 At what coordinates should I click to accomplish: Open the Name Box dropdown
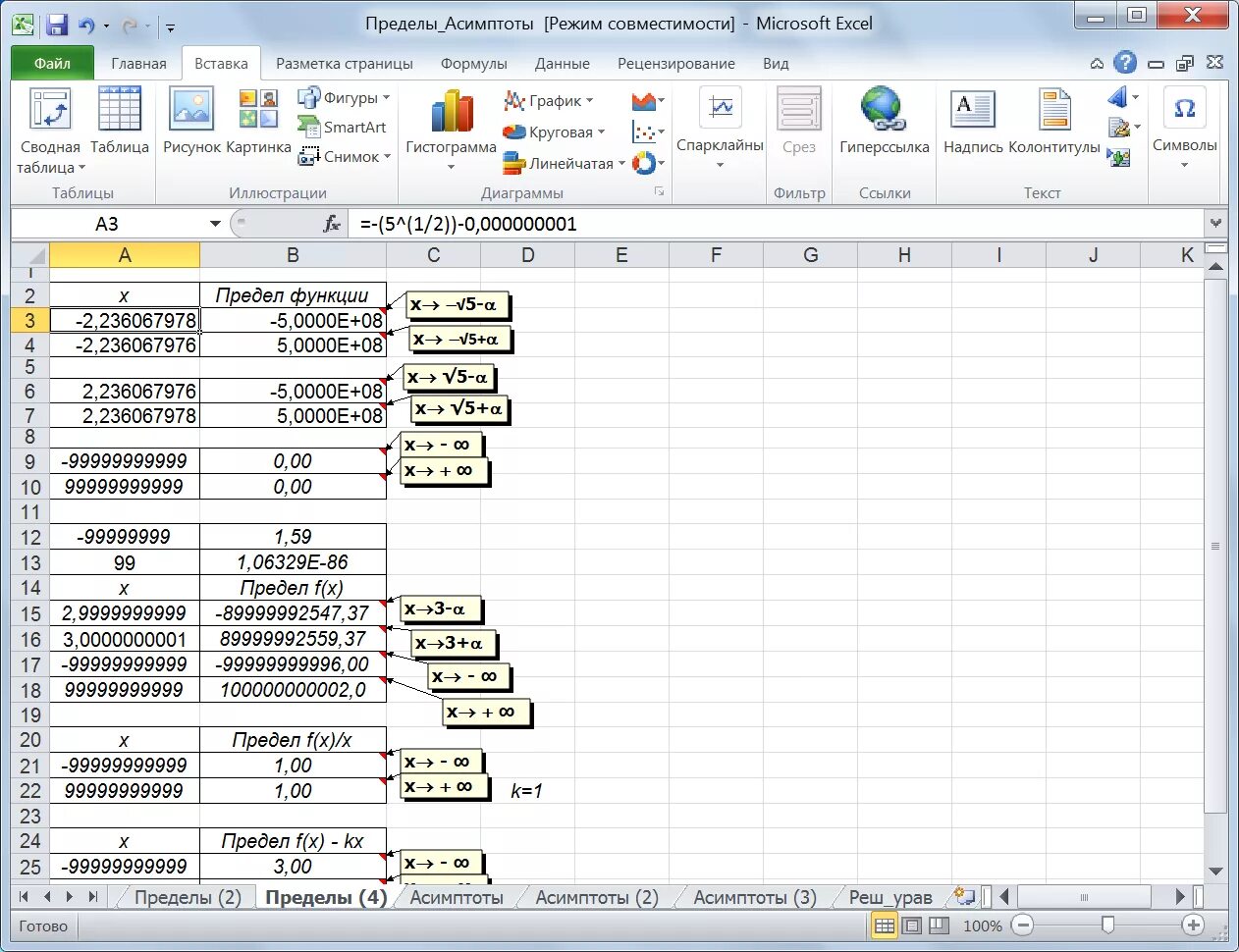pos(215,224)
